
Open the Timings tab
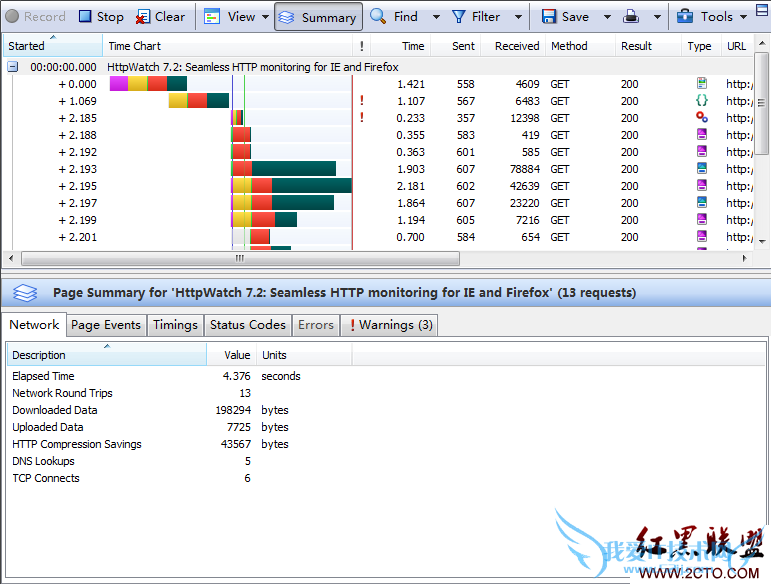pyautogui.click(x=175, y=325)
